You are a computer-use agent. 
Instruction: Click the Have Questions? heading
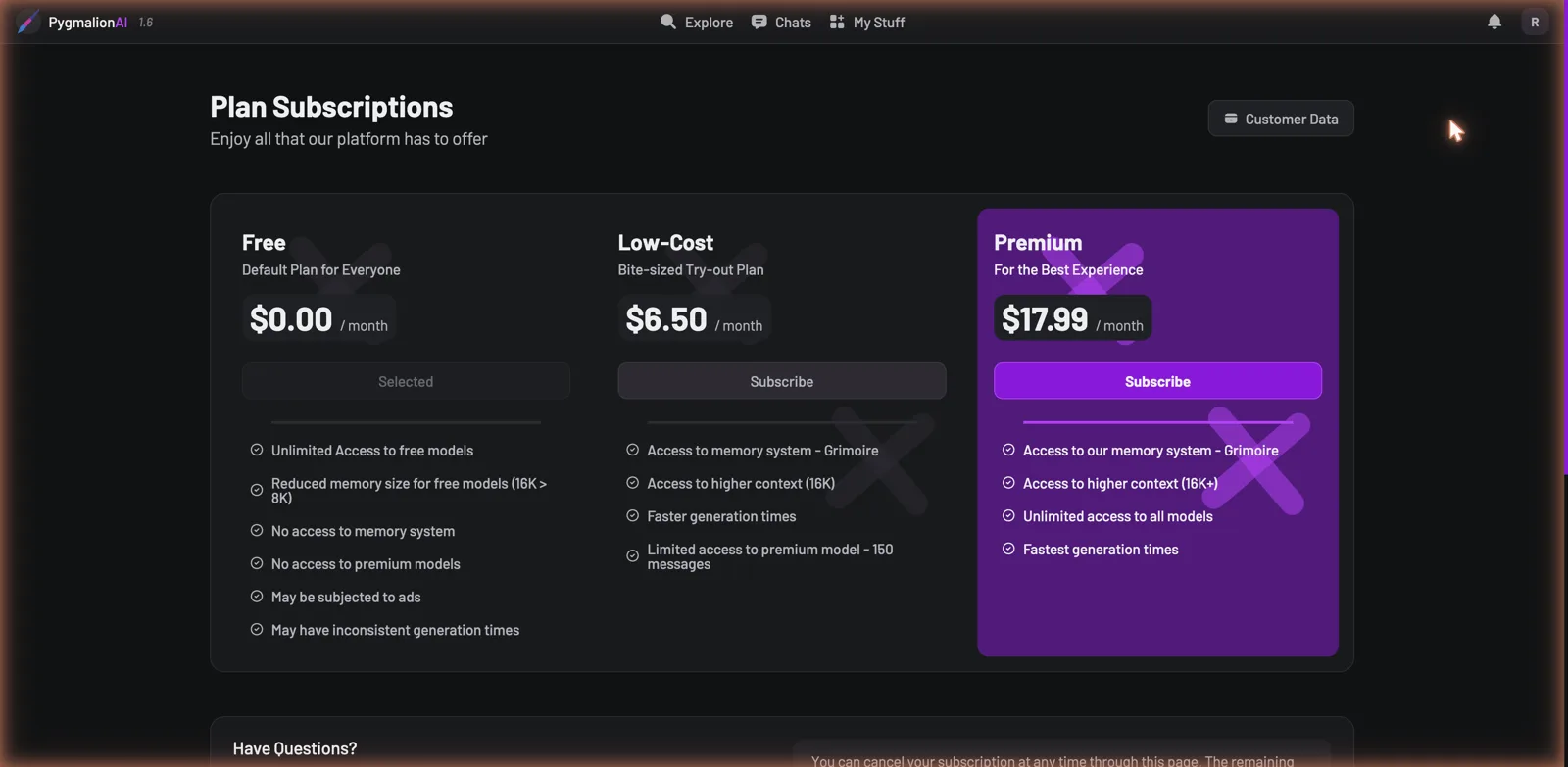pos(295,748)
